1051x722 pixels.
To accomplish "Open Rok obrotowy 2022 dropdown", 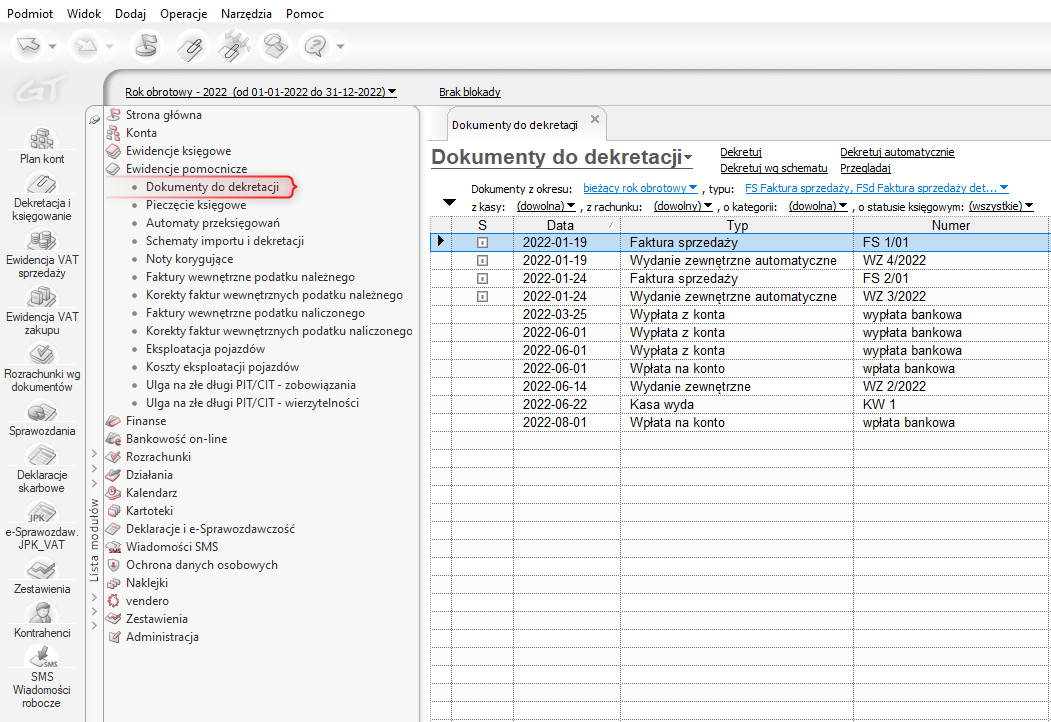I will [x=260, y=92].
